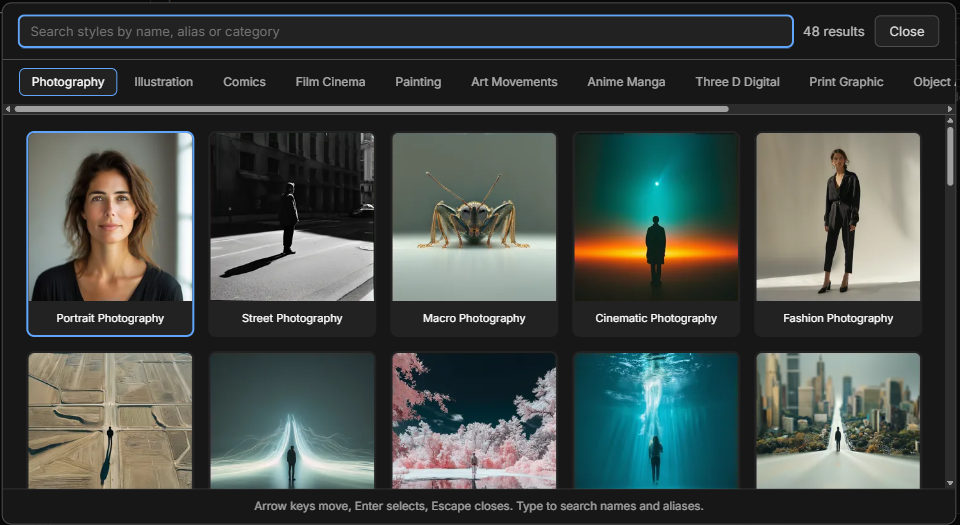Choose the Portrait Photography style card
Screen dimensions: 960x525
(x=110, y=234)
